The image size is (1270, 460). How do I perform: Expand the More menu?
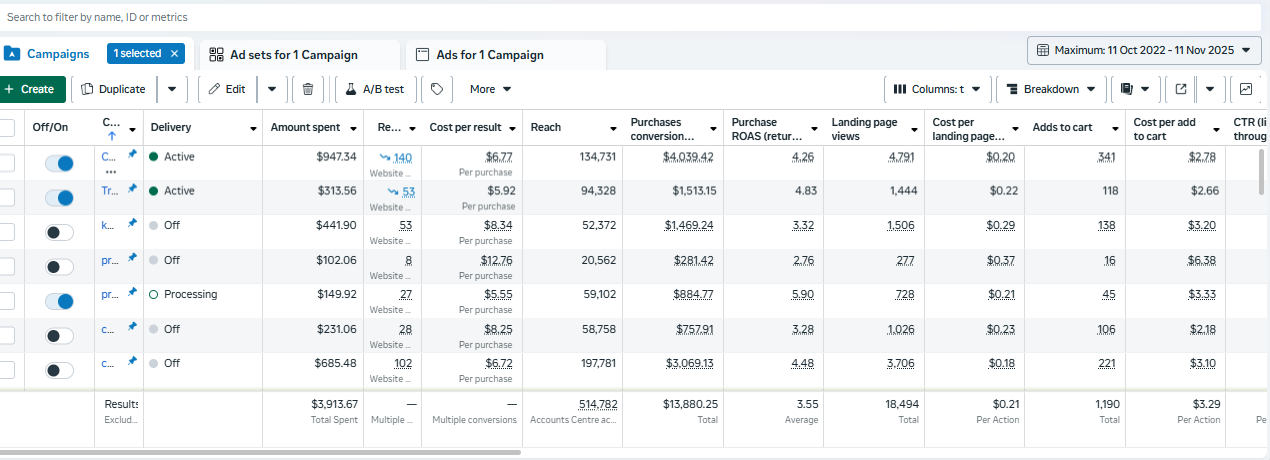[490, 89]
